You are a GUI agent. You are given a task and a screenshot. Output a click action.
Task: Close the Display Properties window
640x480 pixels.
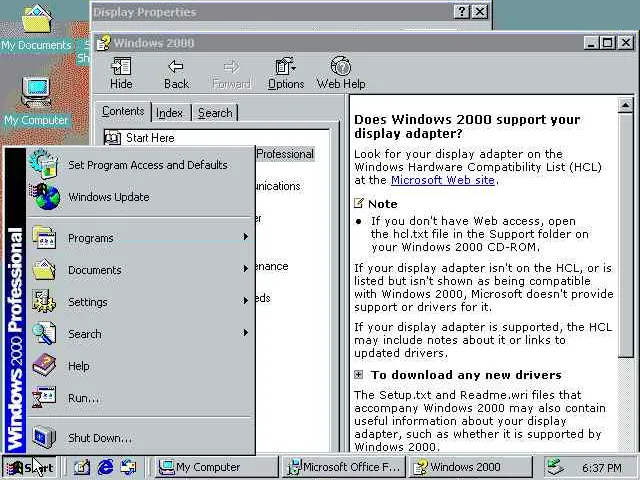click(480, 12)
